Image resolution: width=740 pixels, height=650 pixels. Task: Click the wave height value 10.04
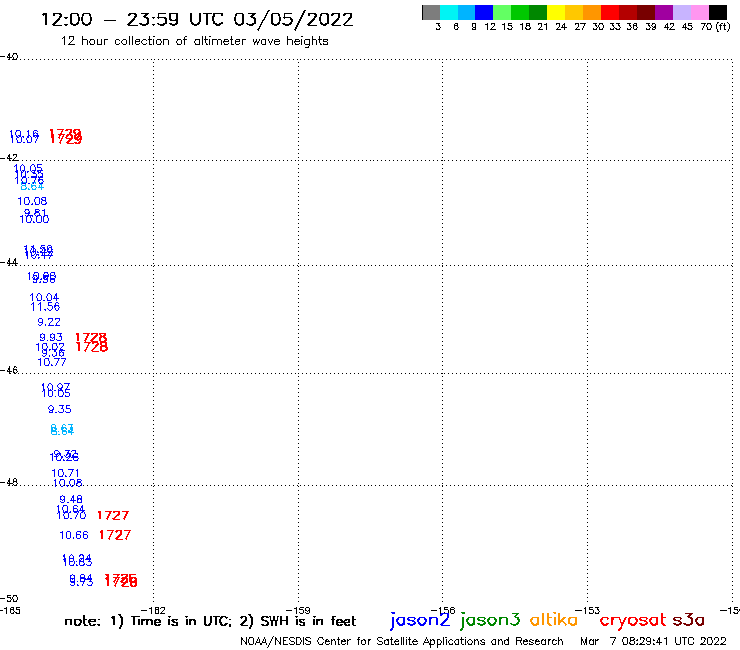pos(44,297)
